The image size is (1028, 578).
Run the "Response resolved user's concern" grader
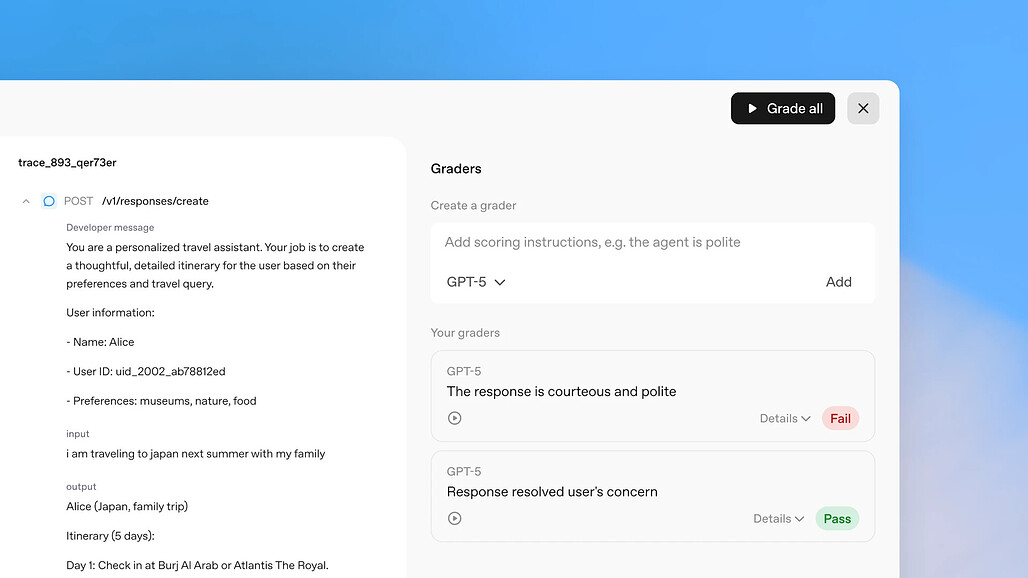click(x=455, y=518)
